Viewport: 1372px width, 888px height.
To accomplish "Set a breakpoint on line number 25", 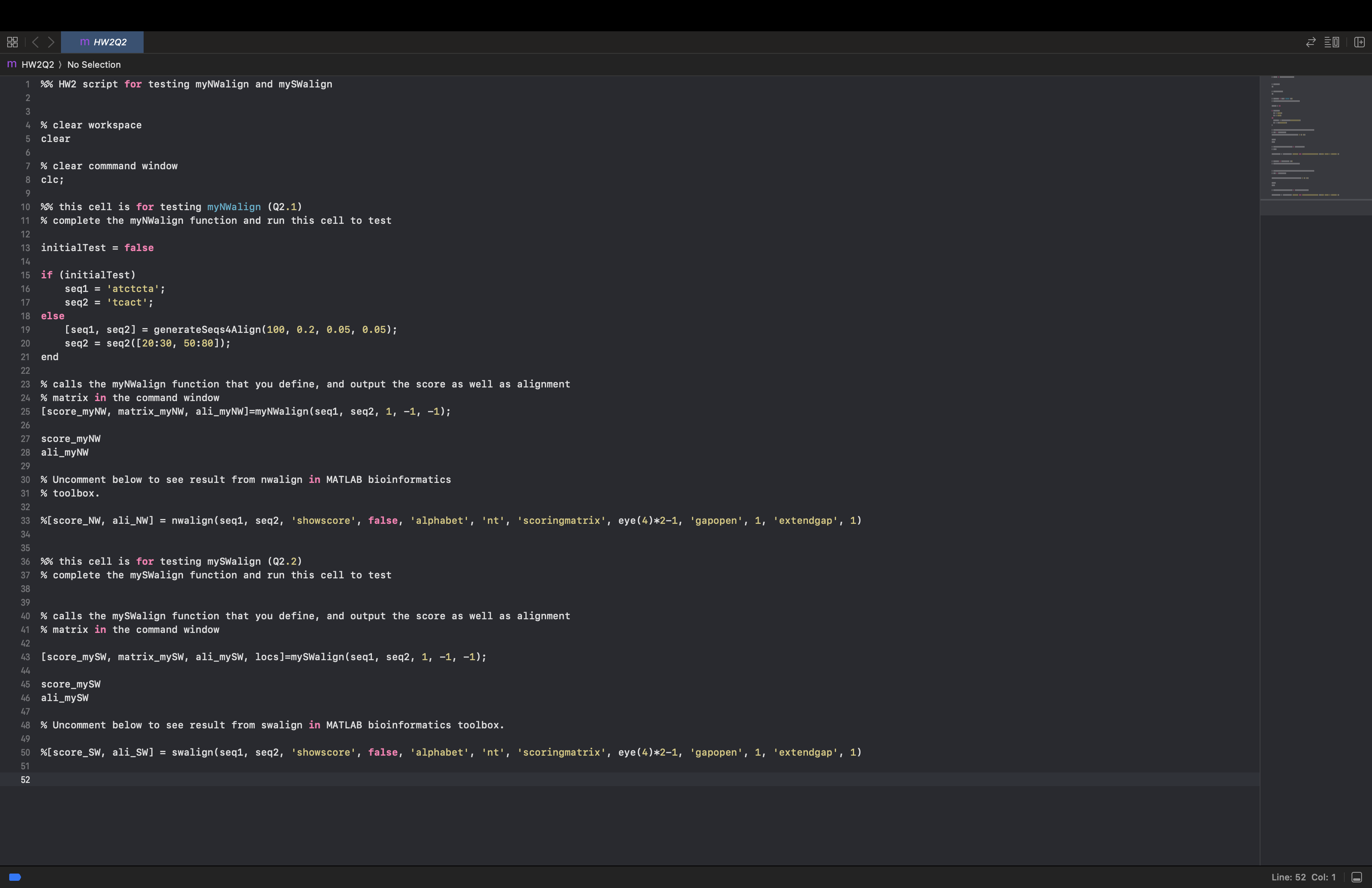I will pos(25,412).
